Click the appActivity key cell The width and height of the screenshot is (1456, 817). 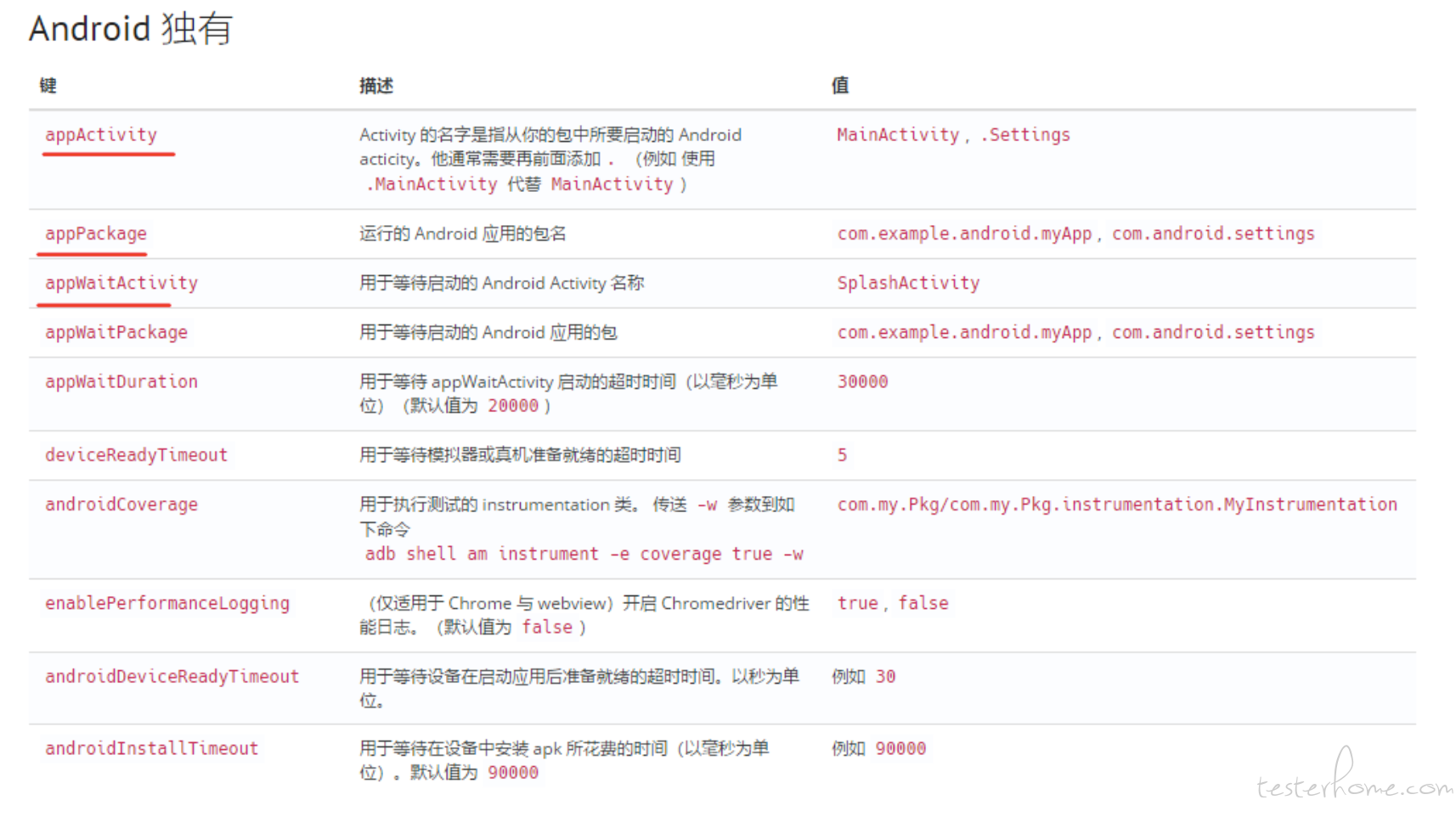(101, 135)
